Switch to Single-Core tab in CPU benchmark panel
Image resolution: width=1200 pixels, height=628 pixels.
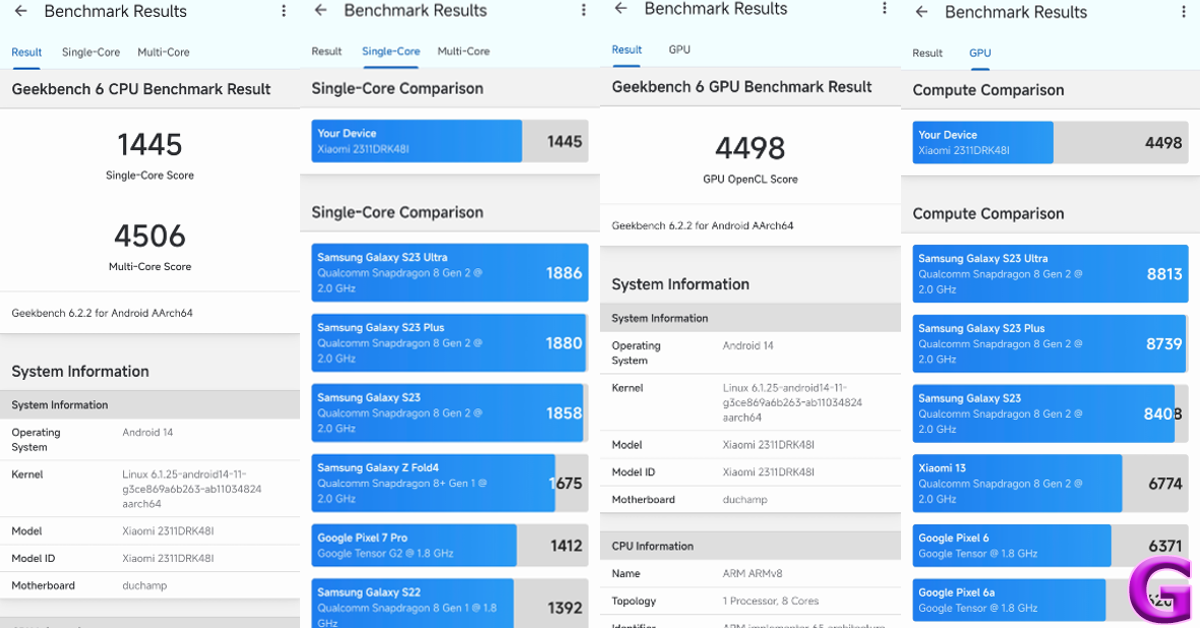91,52
